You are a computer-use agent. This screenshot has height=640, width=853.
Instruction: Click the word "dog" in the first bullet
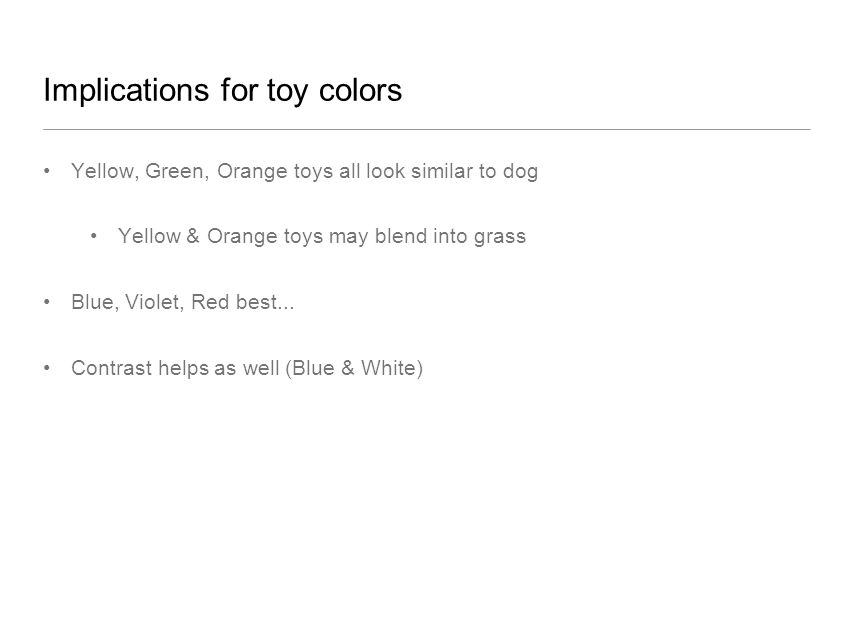pos(520,172)
